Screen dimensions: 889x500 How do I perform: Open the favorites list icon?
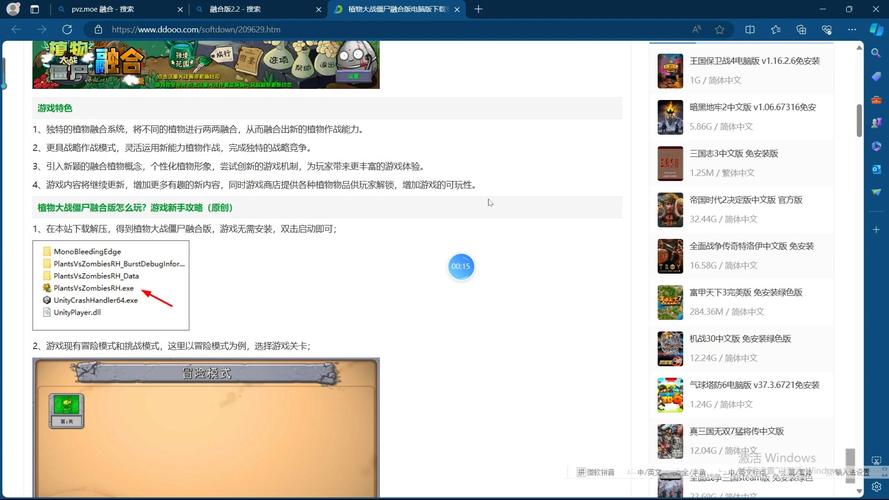[x=776, y=29]
